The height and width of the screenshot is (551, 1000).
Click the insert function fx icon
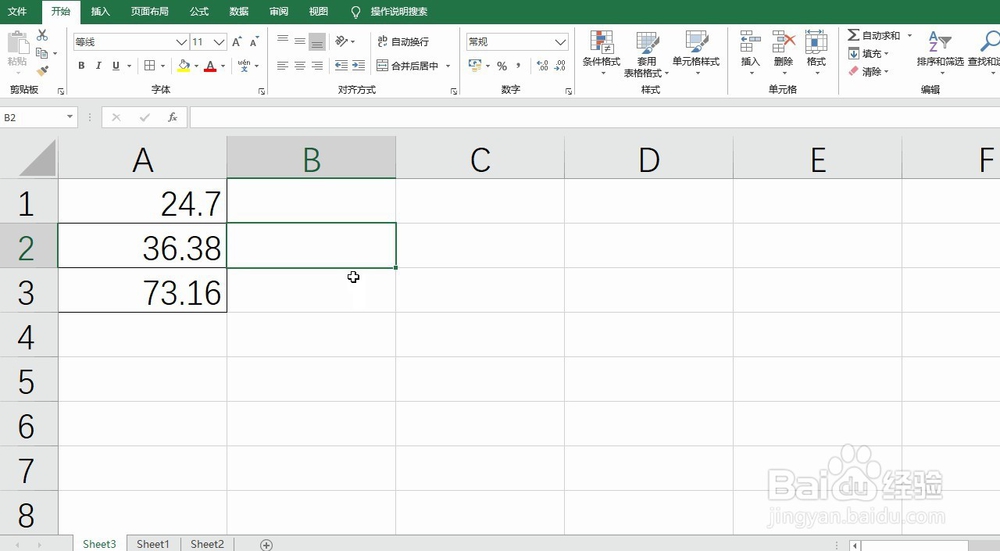pyautogui.click(x=172, y=118)
